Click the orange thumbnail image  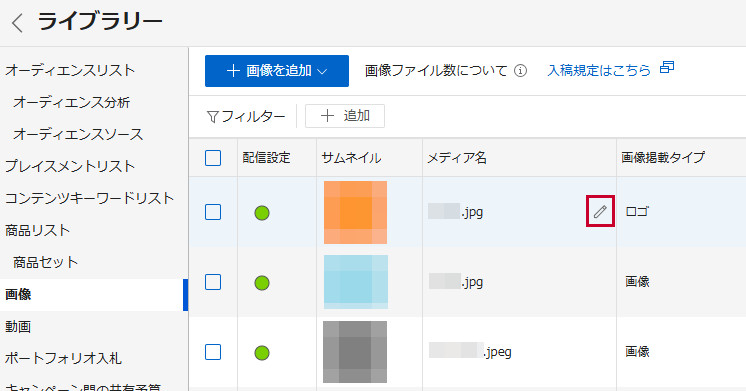(x=355, y=212)
